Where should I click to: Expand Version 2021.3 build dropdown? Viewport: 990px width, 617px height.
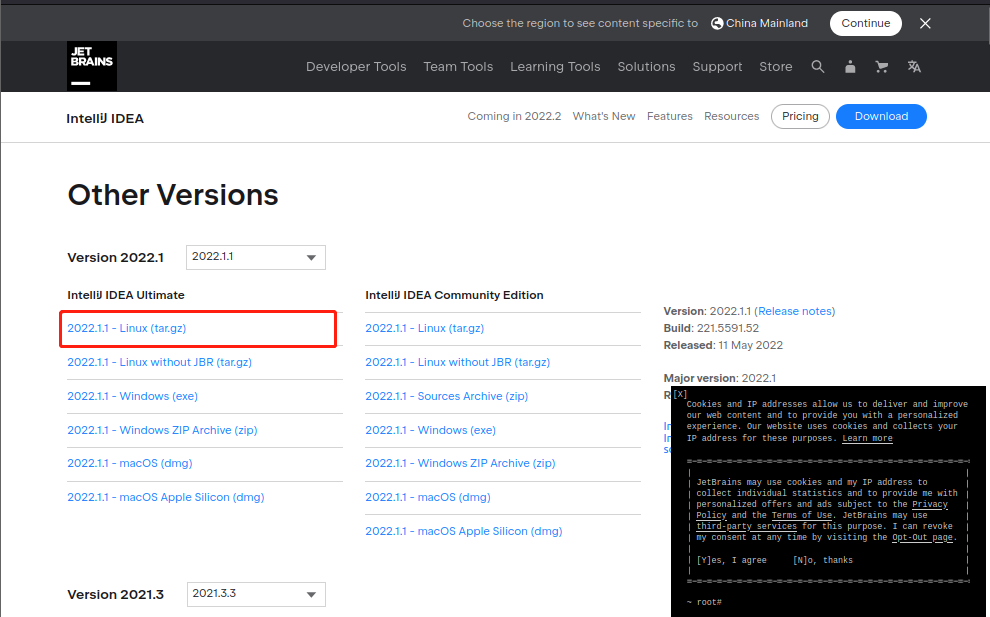click(256, 594)
